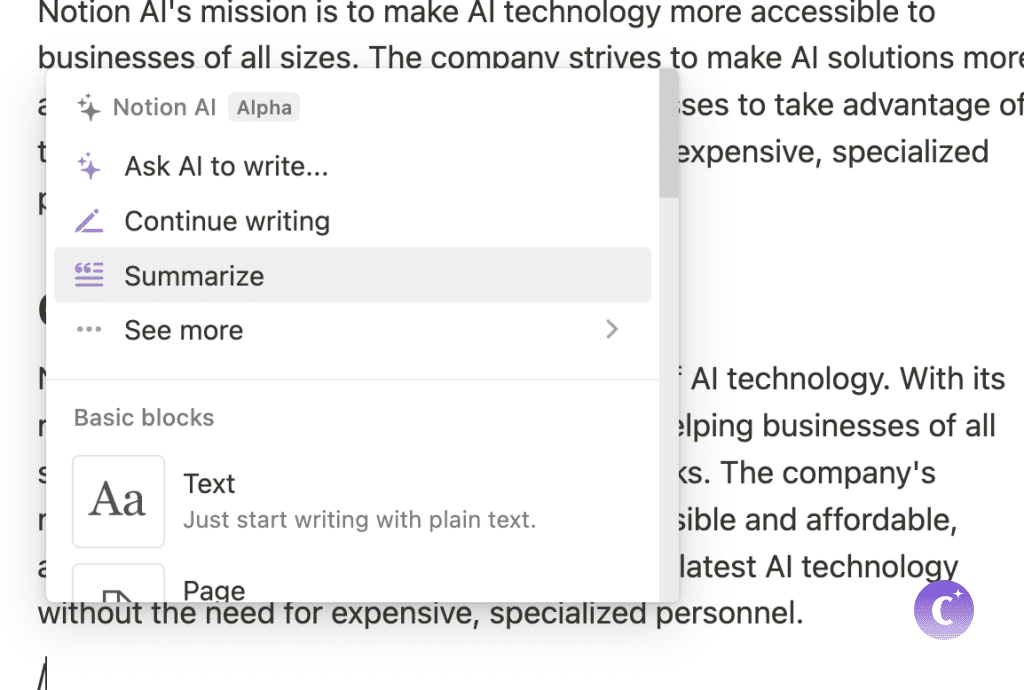The width and height of the screenshot is (1024, 690).
Task: Click the sparkle icon in Notion AI header
Action: pos(89,108)
